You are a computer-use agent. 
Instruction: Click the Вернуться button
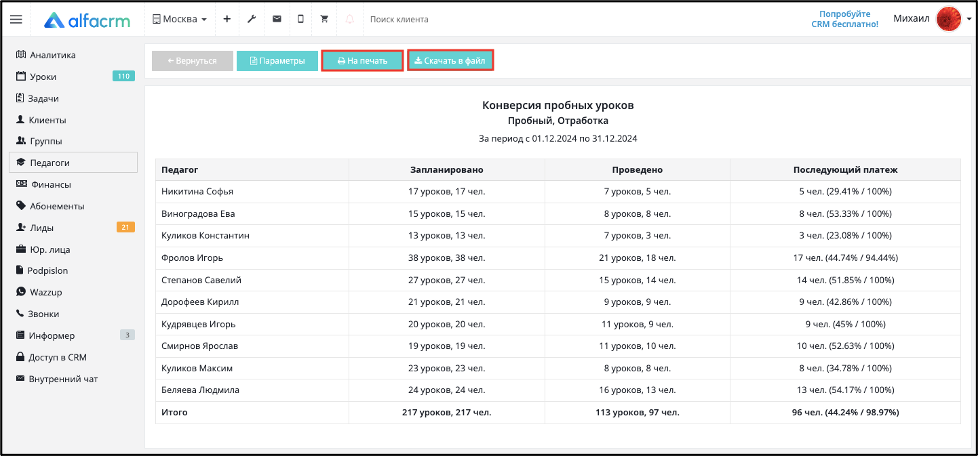(x=192, y=61)
